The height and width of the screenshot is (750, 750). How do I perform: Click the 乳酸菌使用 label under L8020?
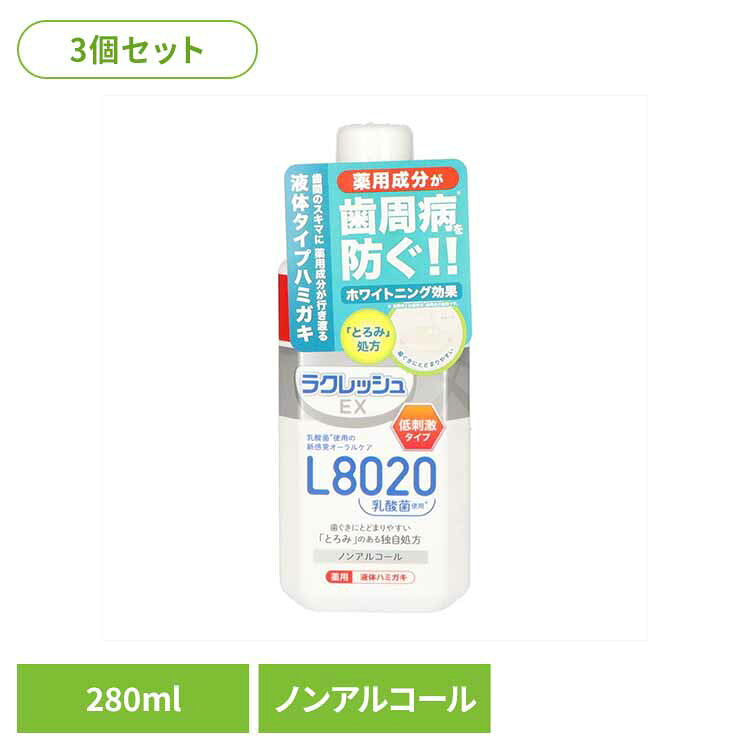click(x=399, y=505)
